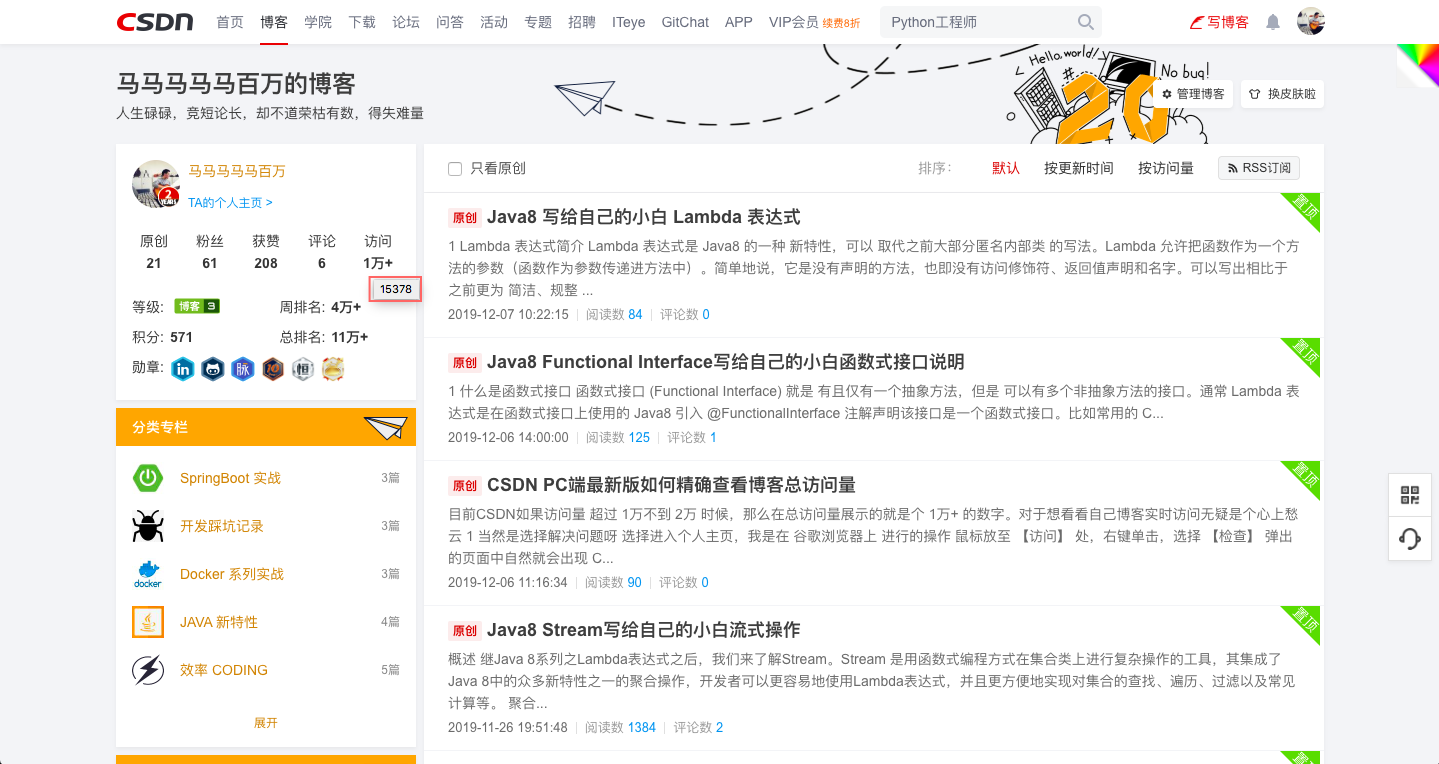Click the Docker whale icon in 分类专栏
Image resolution: width=1439 pixels, height=764 pixels.
point(147,573)
